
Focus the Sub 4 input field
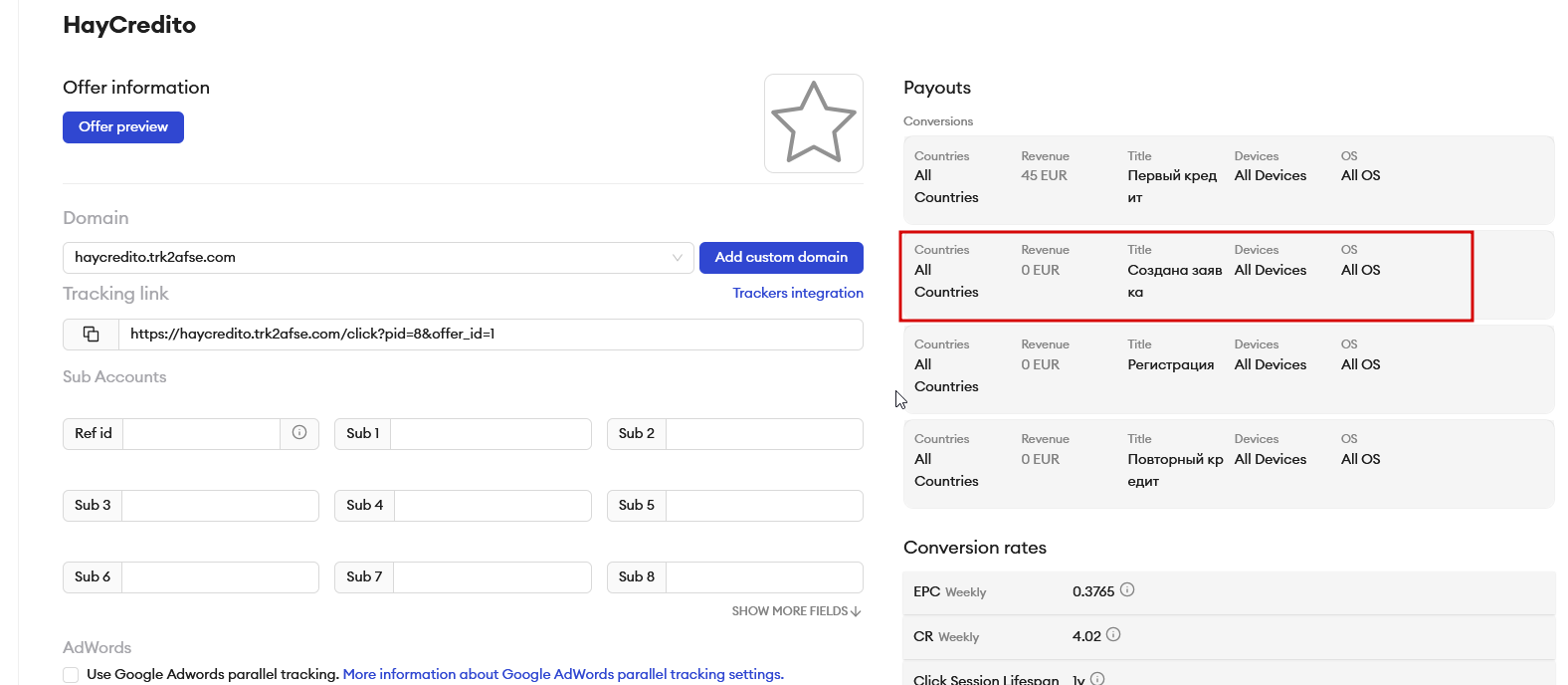[x=492, y=506]
